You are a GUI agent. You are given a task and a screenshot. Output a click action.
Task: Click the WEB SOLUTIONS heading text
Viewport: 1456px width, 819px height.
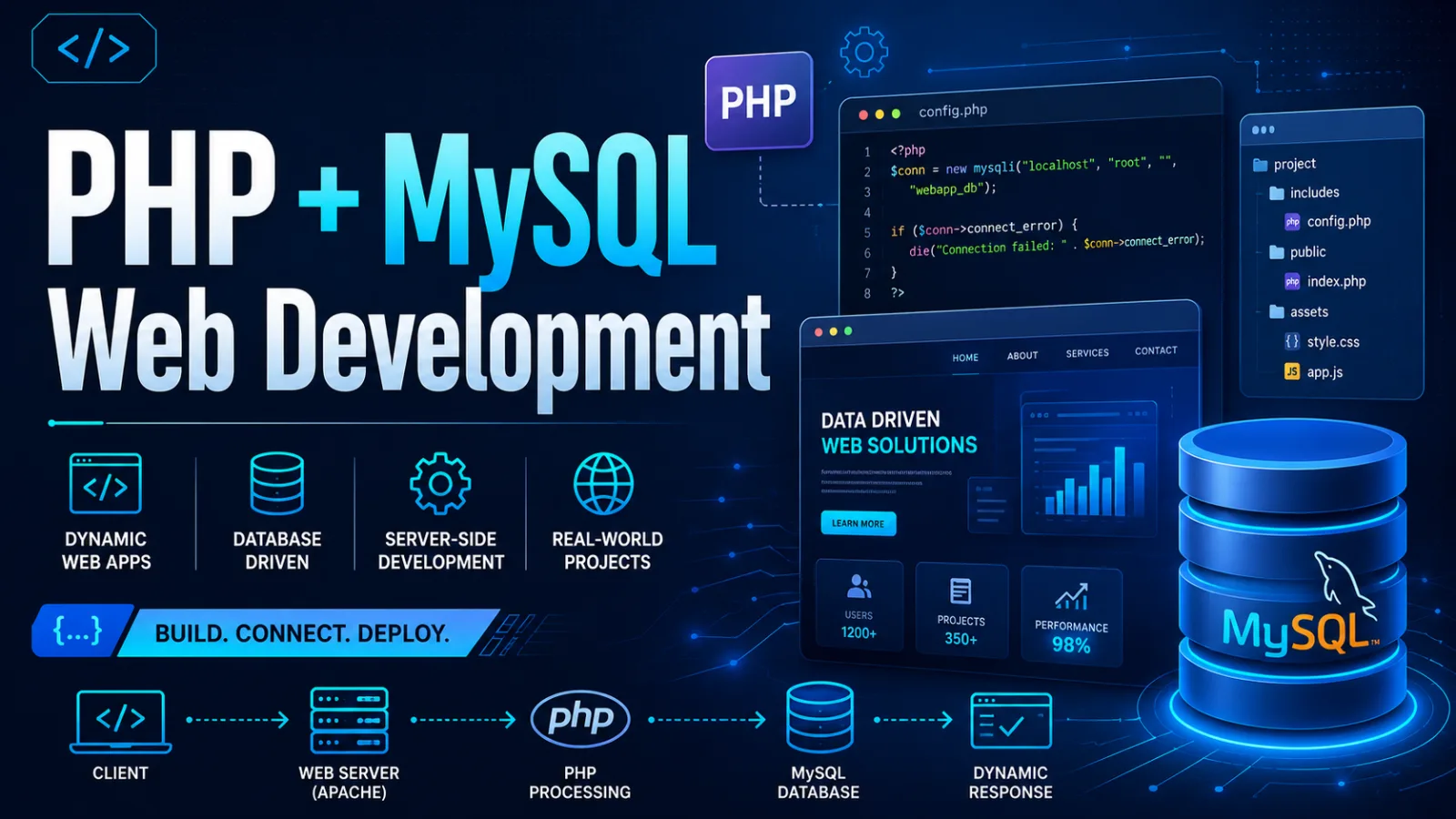coord(899,446)
